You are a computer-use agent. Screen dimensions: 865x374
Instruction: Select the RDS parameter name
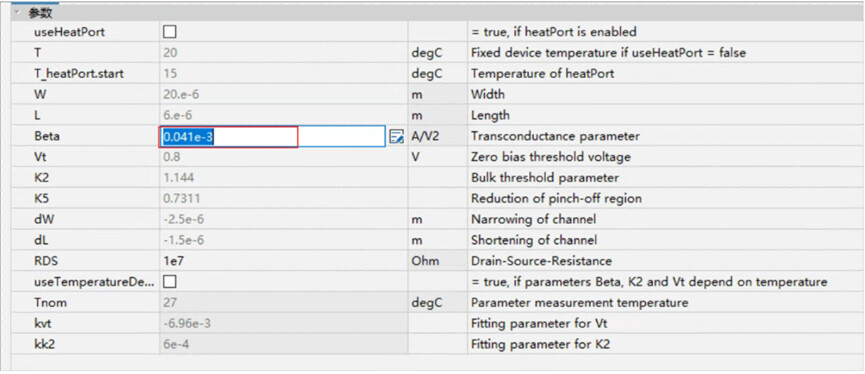coord(45,261)
